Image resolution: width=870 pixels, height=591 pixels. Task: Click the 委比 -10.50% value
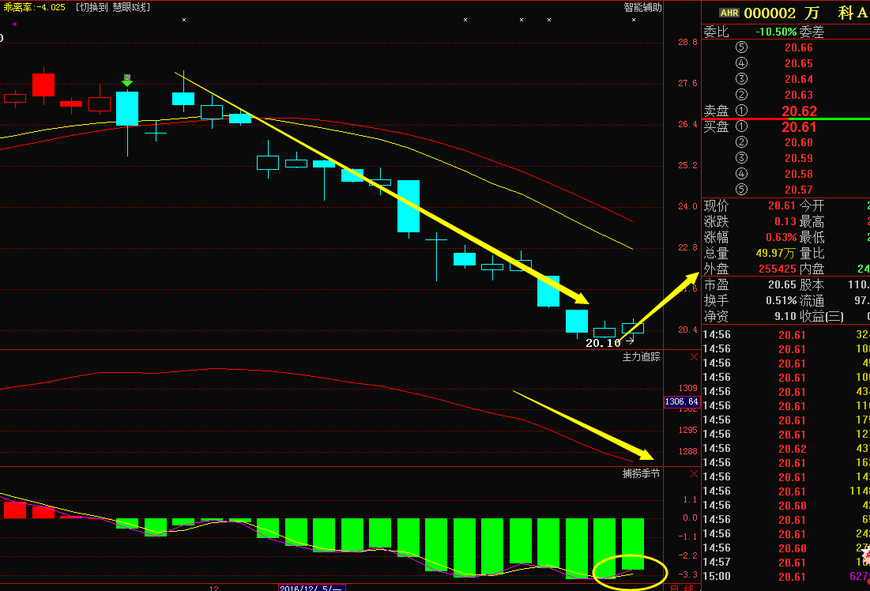[776, 32]
